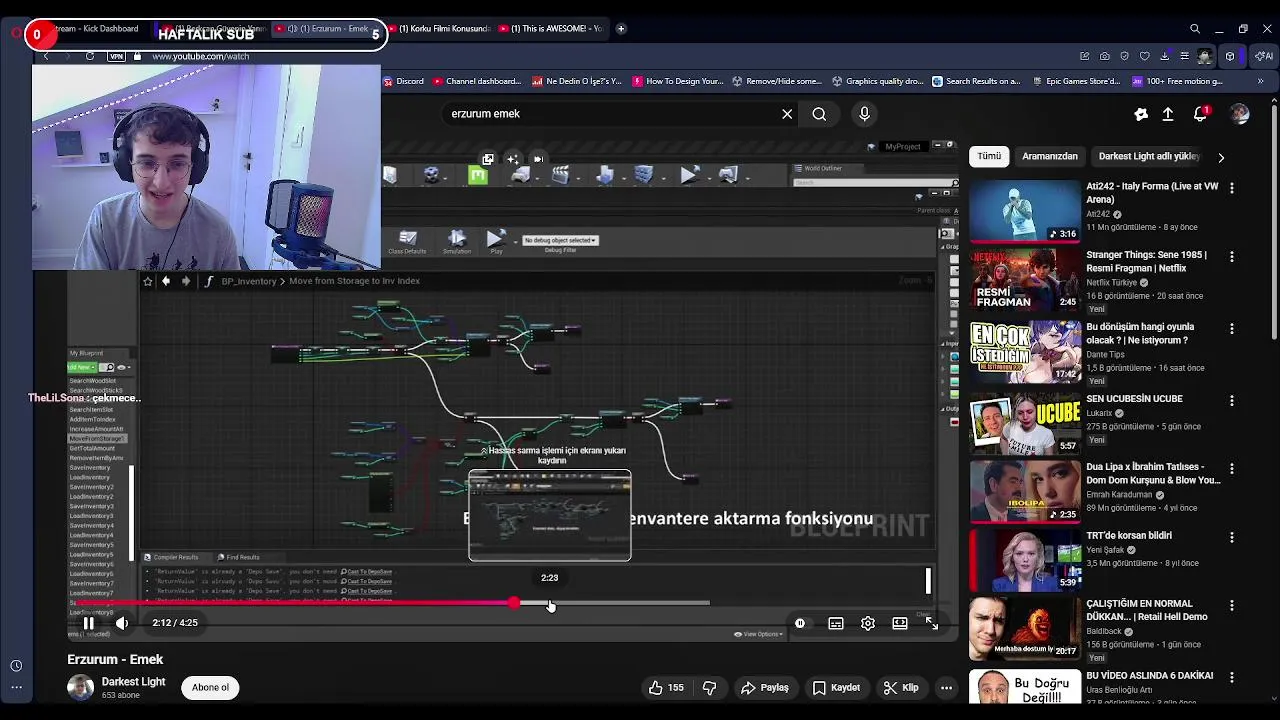1280x720 pixels.
Task: Open options menu for Stranger Things video
Action: pos(1231,257)
